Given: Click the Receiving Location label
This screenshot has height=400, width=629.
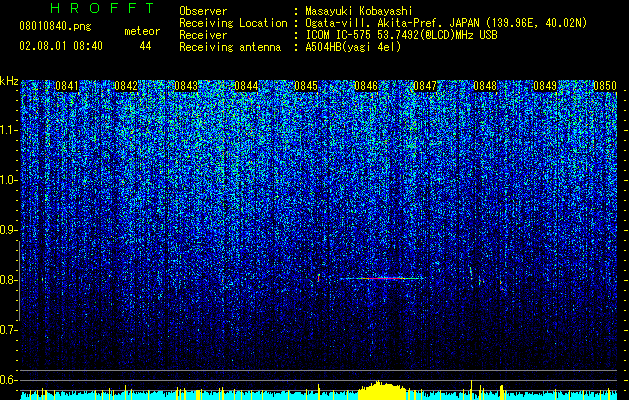Looking at the screenshot, I should point(233,23).
